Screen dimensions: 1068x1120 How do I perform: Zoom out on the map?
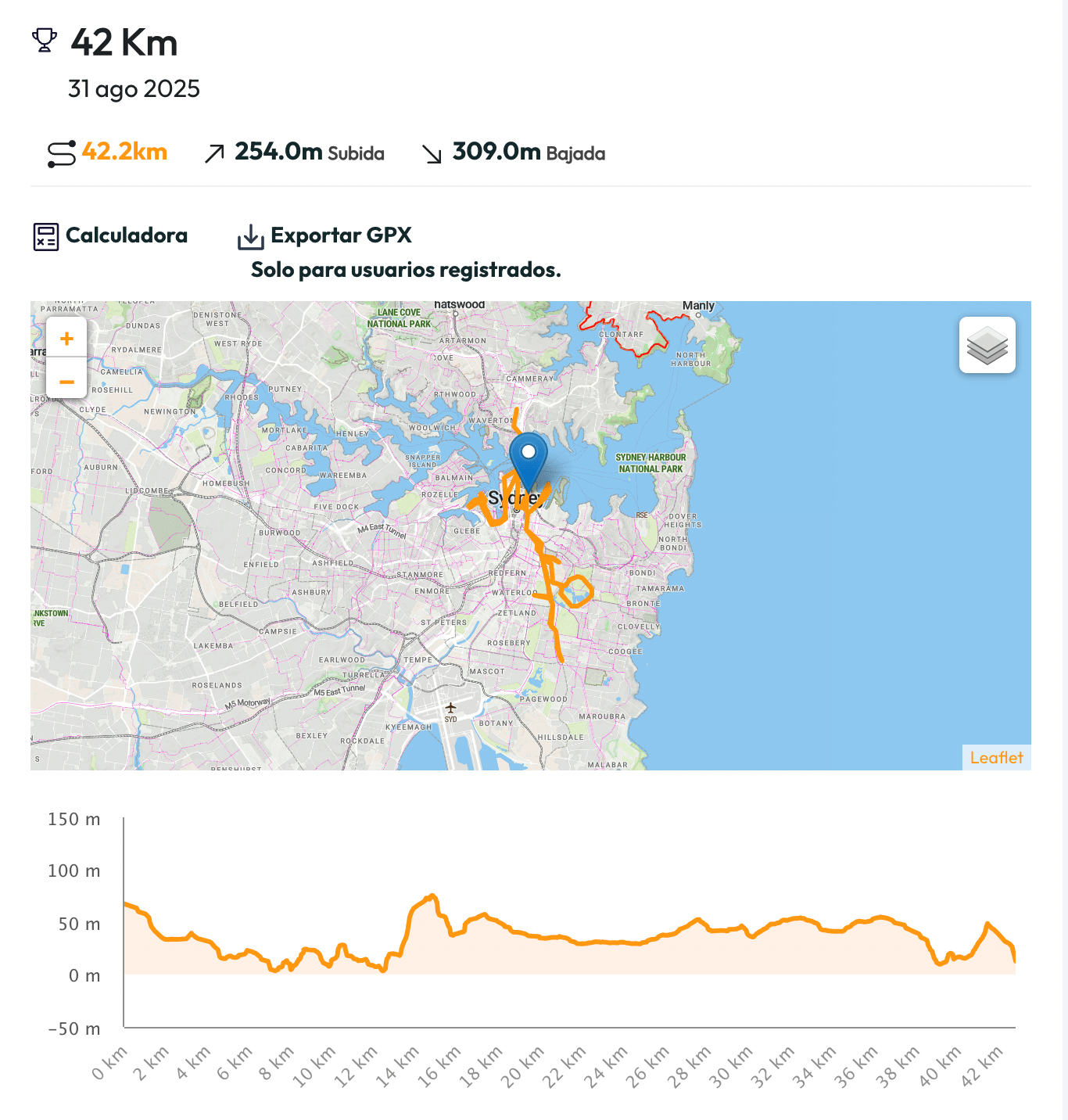[66, 382]
